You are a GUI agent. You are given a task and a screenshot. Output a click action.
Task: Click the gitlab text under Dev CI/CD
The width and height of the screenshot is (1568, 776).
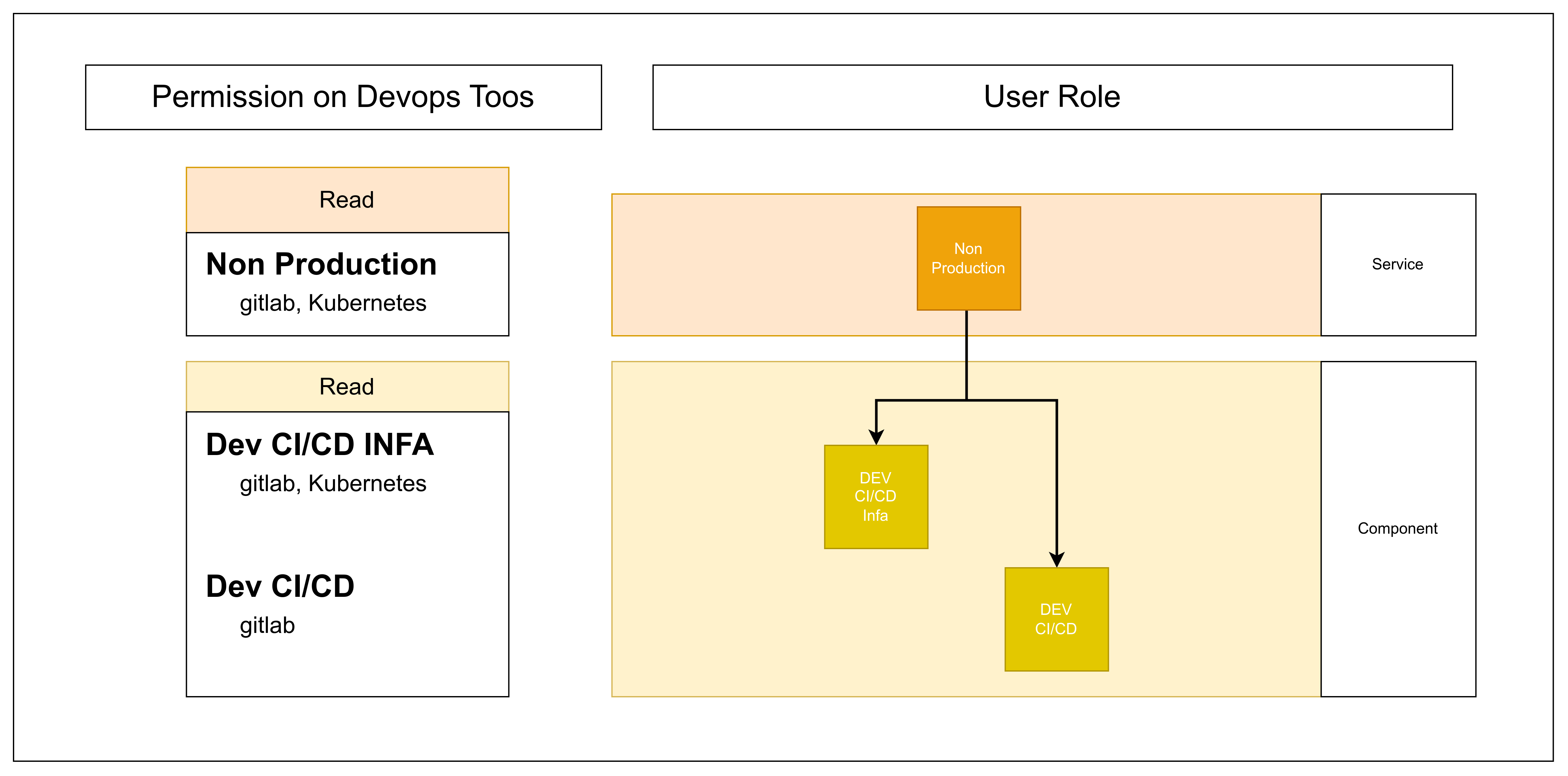pyautogui.click(x=267, y=625)
